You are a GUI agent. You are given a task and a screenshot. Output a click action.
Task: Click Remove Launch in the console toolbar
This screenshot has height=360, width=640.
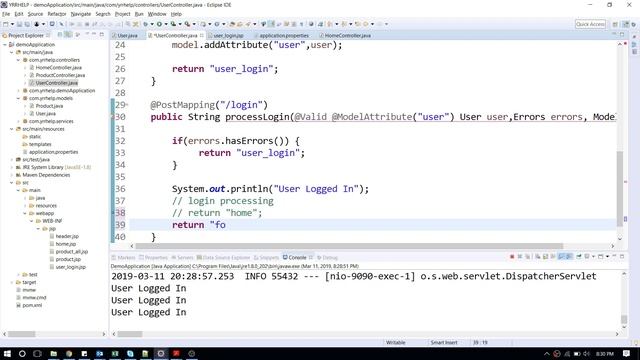pyautogui.click(x=520, y=257)
